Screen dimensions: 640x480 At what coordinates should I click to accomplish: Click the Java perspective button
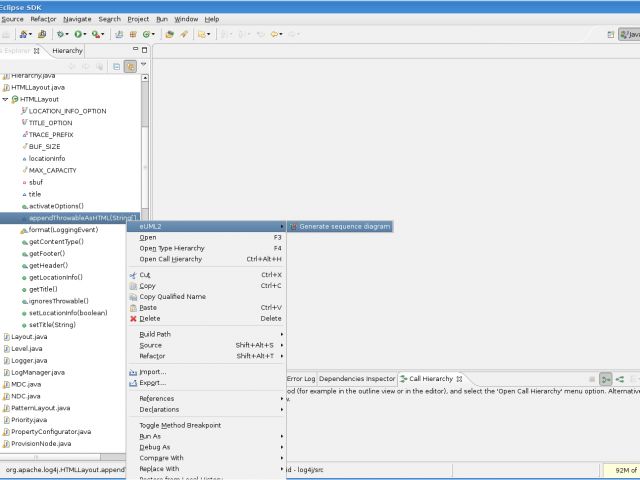click(628, 34)
